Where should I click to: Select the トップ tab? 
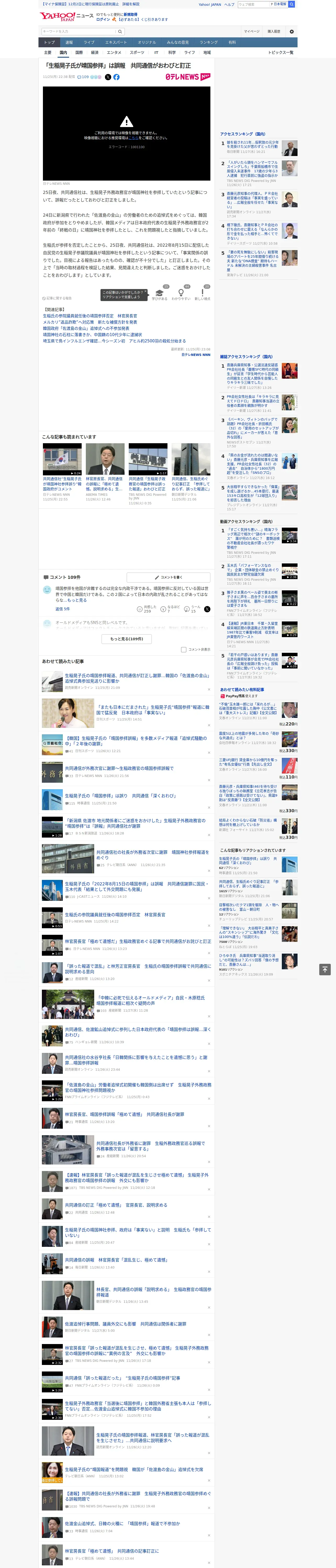pos(49,42)
